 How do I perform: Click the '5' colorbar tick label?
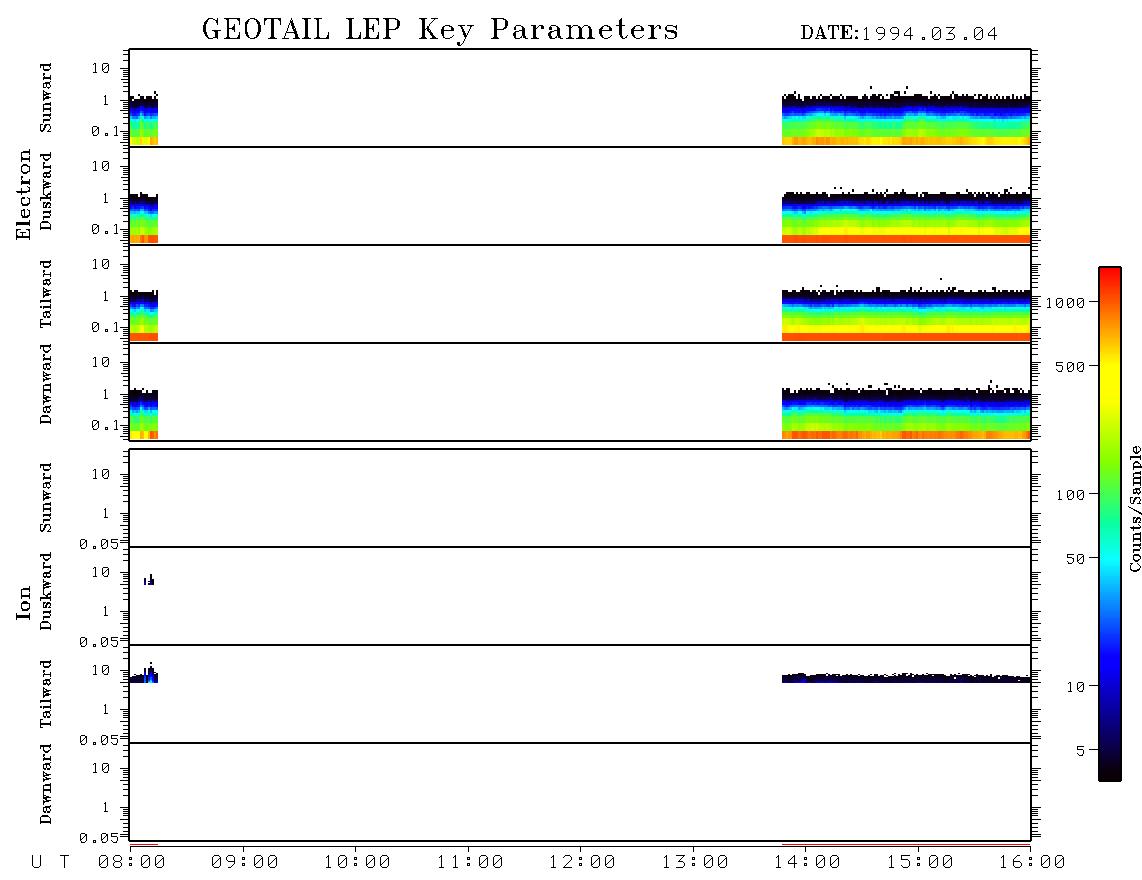(1081, 751)
